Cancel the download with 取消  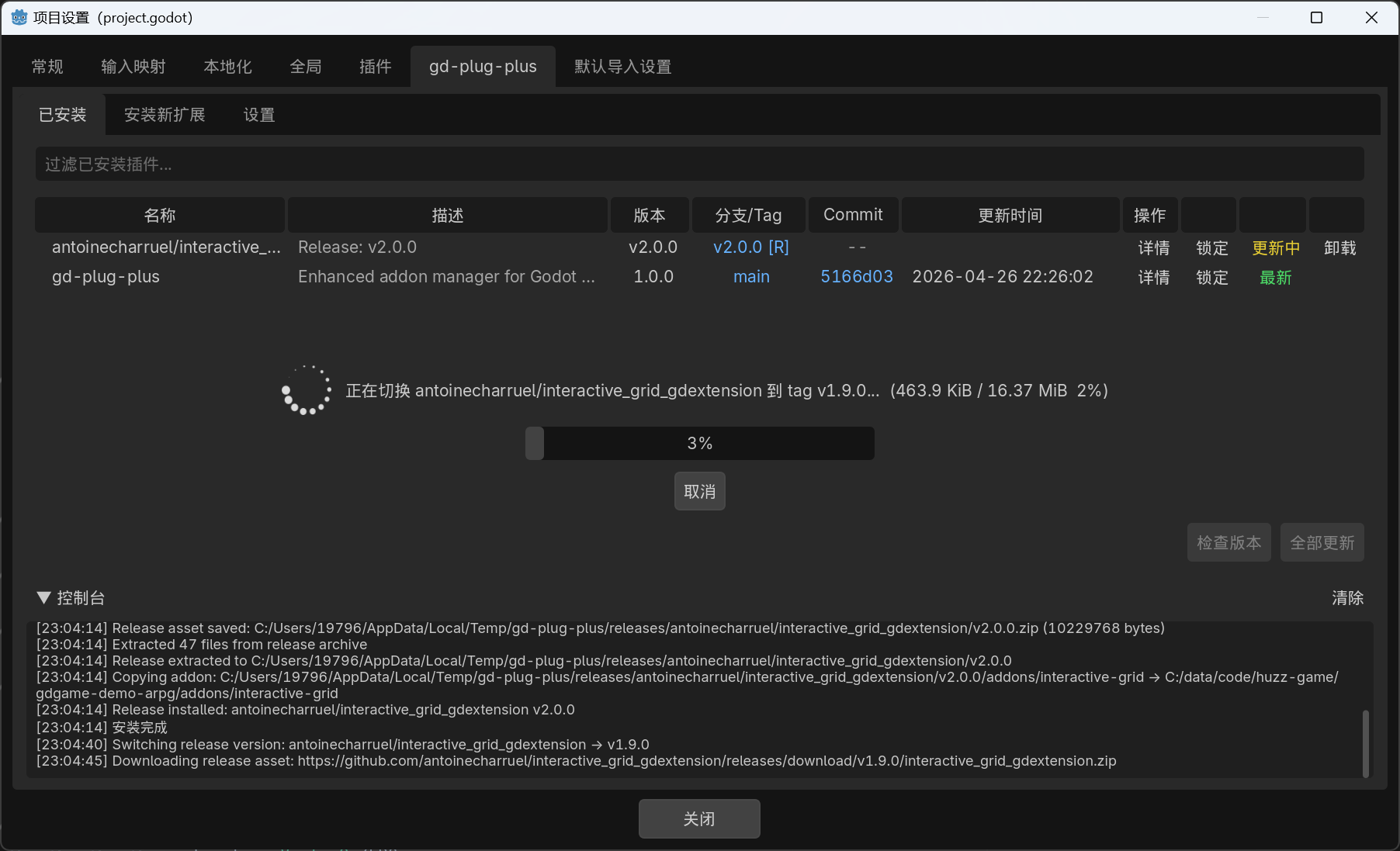(x=700, y=491)
